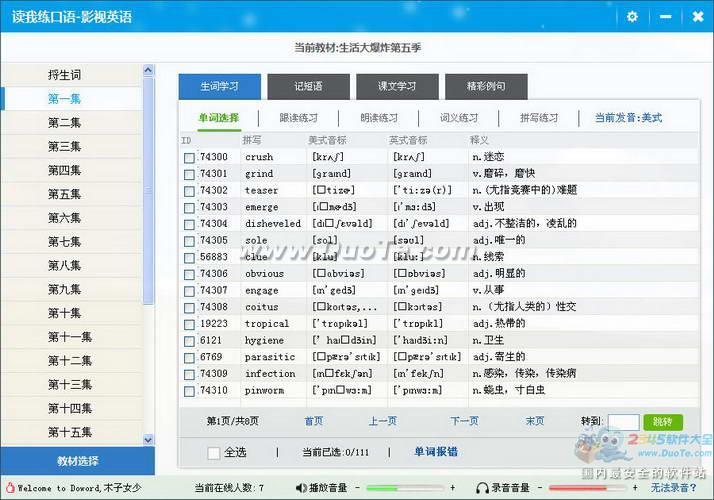
Task: Click the 无法录音? help link
Action: 673,488
